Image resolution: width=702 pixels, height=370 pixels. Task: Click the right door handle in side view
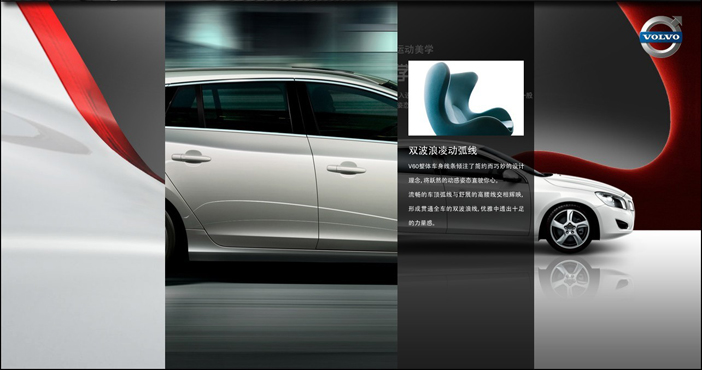point(346,168)
